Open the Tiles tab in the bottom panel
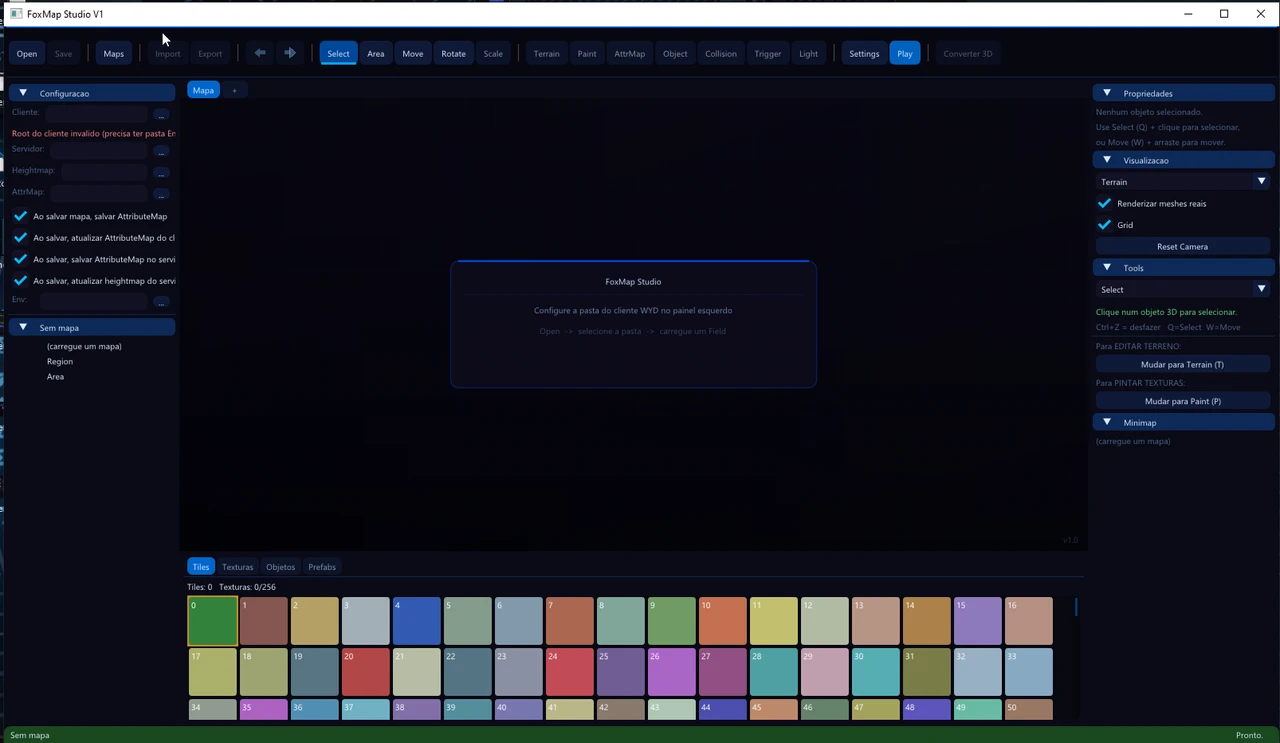 pyautogui.click(x=201, y=567)
